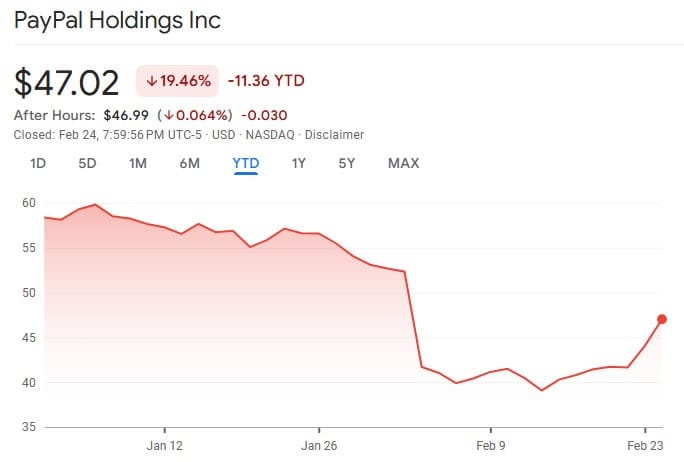Click the $47.02 current price

tap(67, 82)
